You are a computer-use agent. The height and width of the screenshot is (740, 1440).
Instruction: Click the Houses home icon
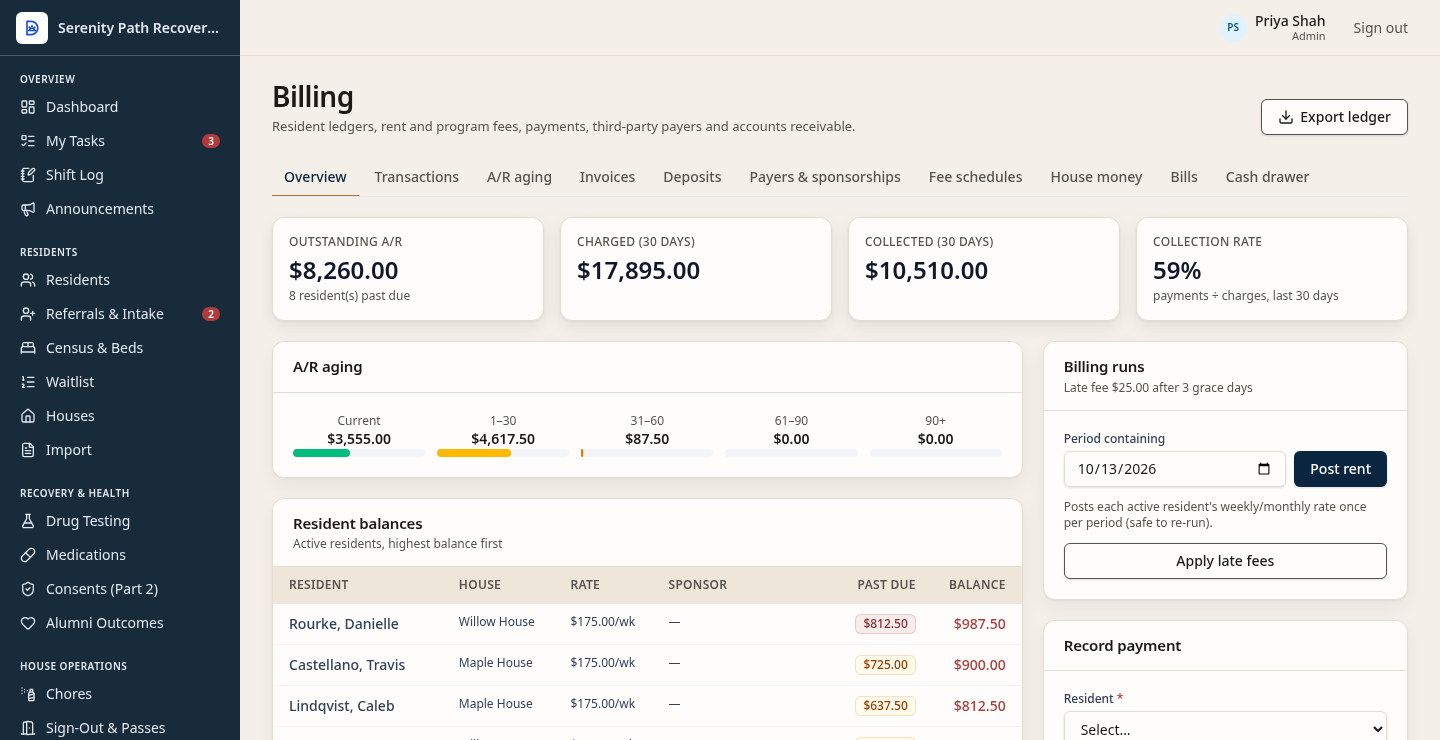[28, 416]
